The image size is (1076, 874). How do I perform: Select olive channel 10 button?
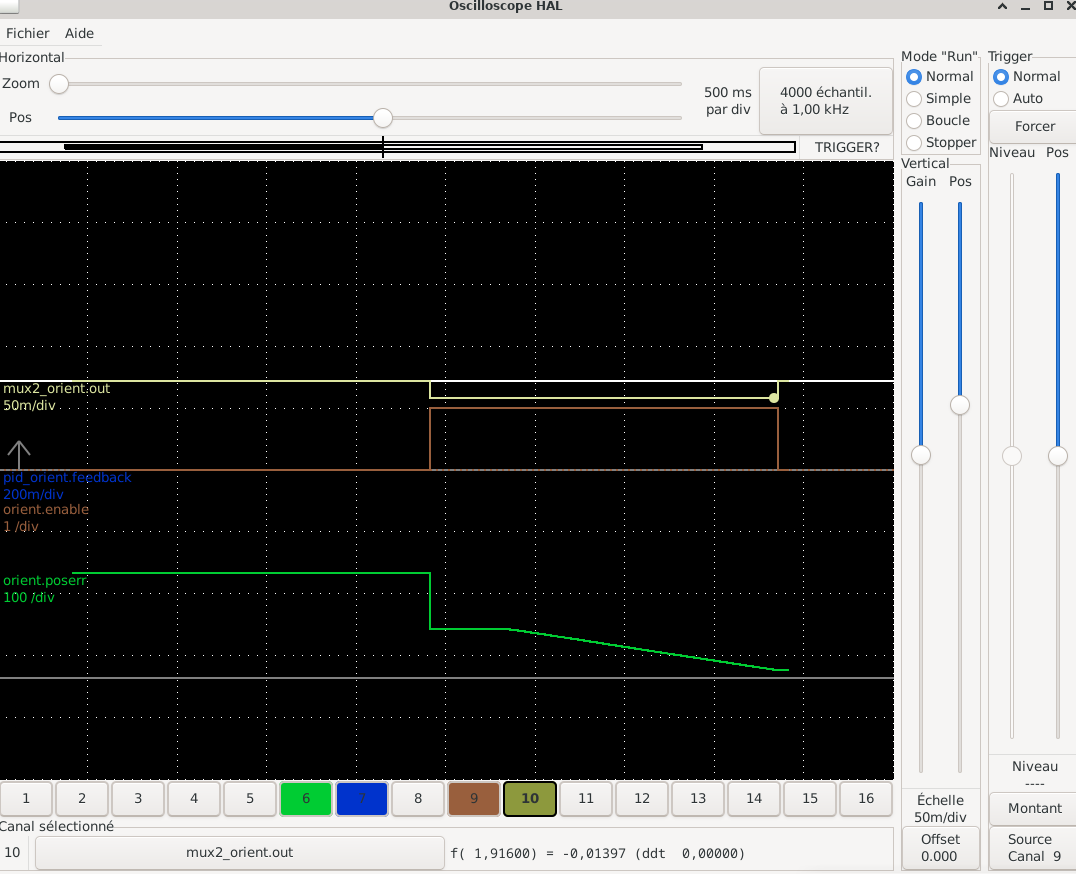(x=530, y=799)
